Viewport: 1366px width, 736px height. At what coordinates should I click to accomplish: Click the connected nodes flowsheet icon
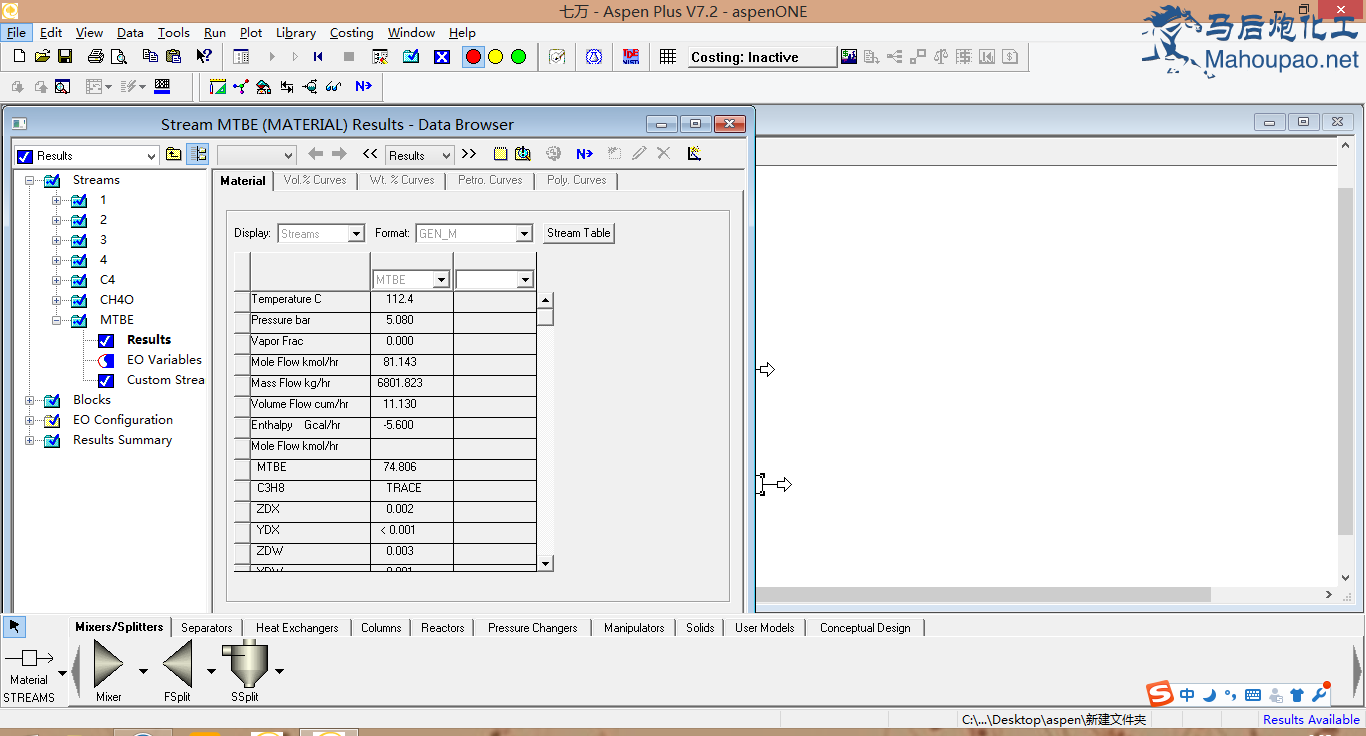pyautogui.click(x=240, y=86)
